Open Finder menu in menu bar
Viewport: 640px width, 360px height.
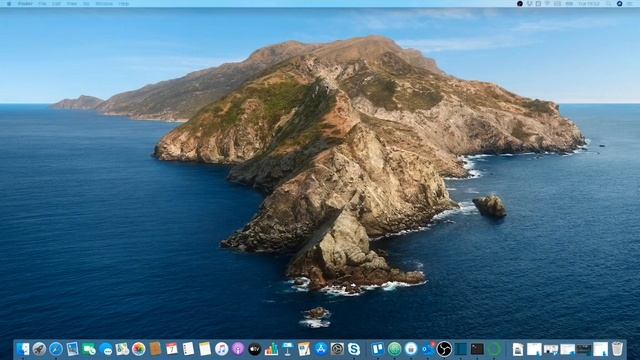pyautogui.click(x=25, y=4)
